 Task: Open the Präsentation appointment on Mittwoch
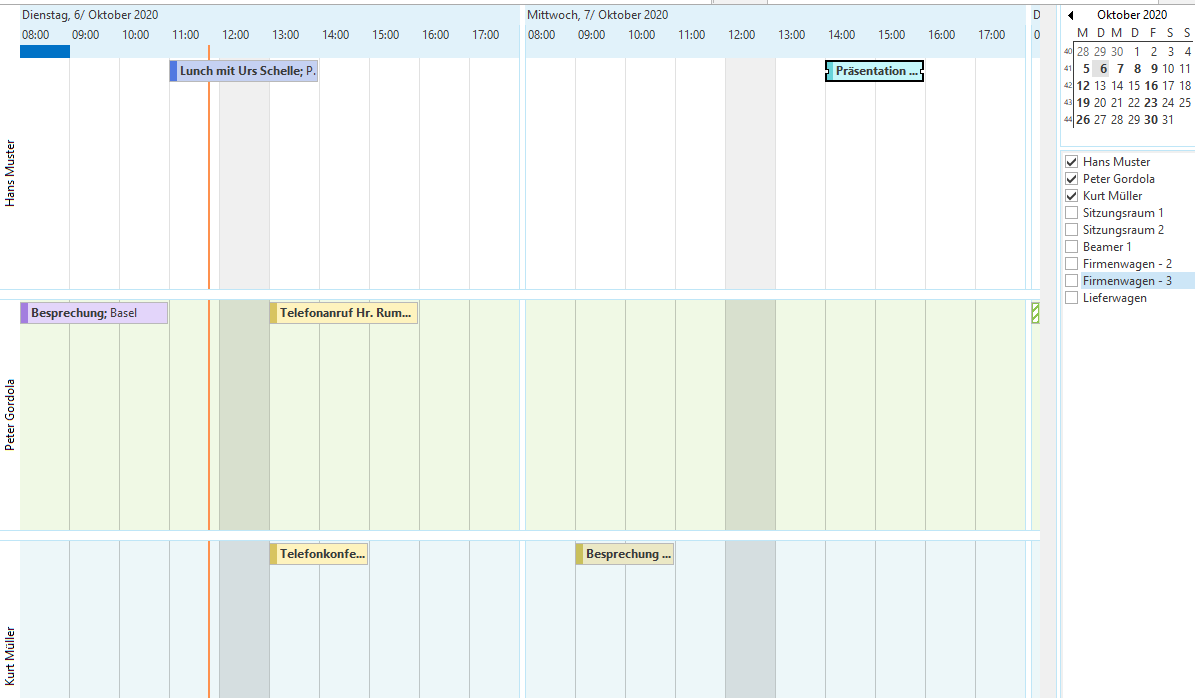click(873, 70)
